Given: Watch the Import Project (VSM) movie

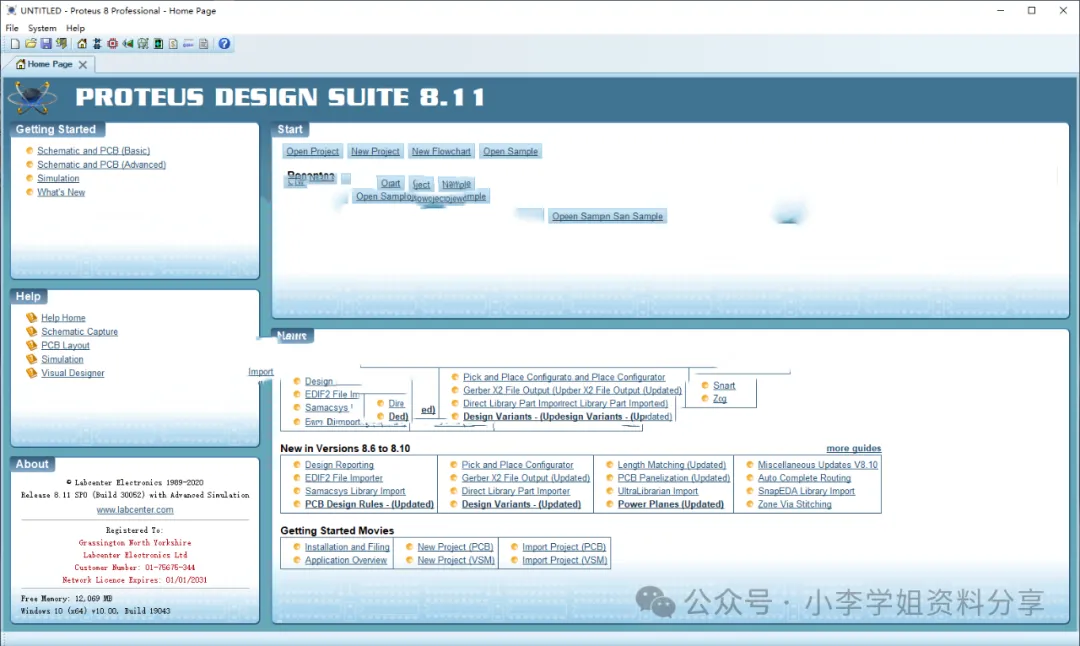Looking at the screenshot, I should click(x=565, y=560).
